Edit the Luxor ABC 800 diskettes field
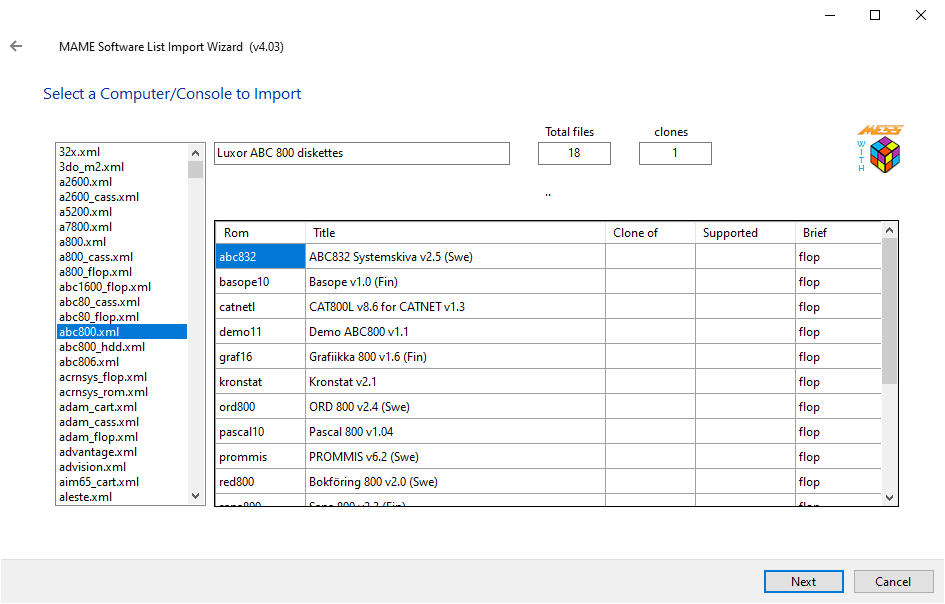This screenshot has height=604, width=945. pyautogui.click(x=362, y=153)
